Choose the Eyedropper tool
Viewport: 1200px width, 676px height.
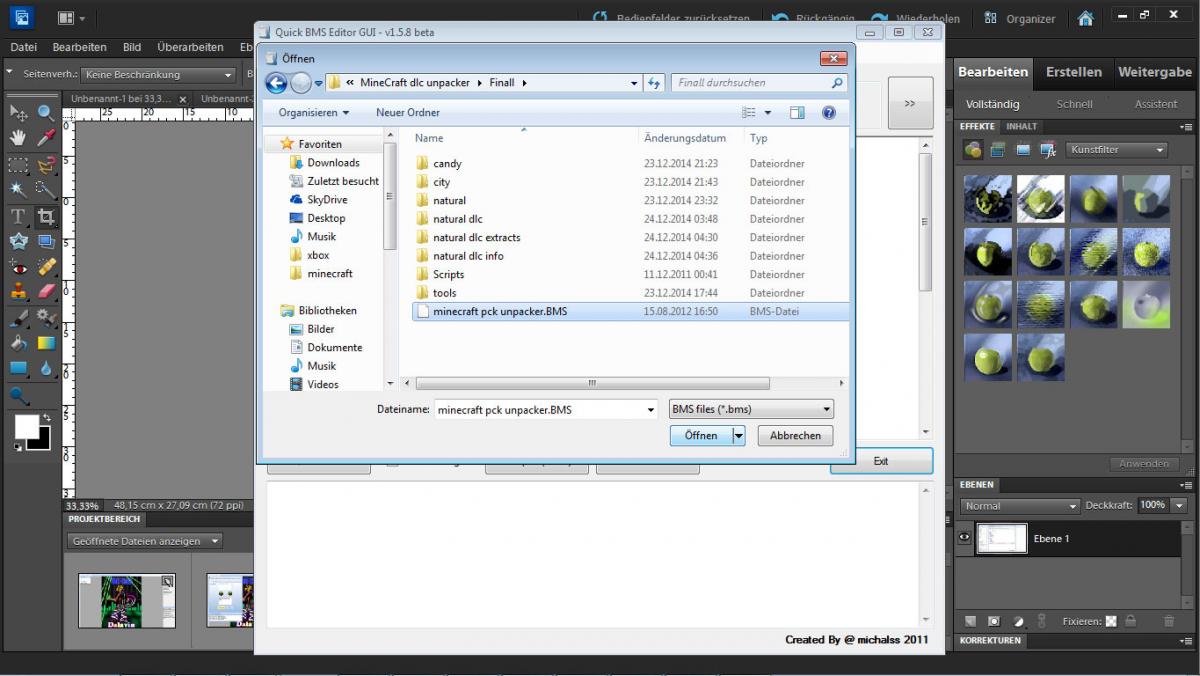pyautogui.click(x=46, y=138)
